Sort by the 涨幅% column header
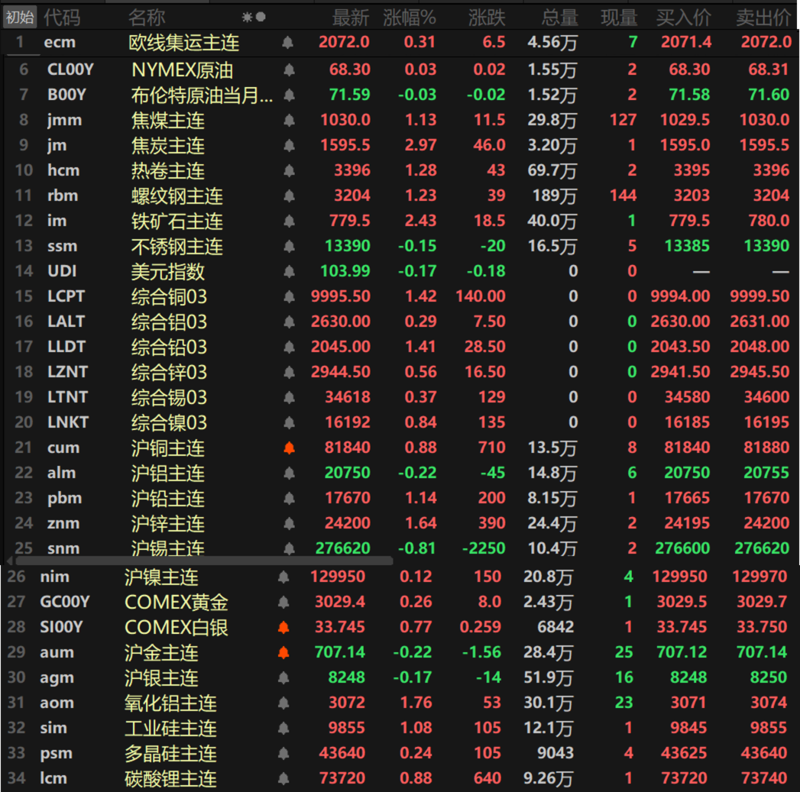The width and height of the screenshot is (800, 792). (409, 18)
